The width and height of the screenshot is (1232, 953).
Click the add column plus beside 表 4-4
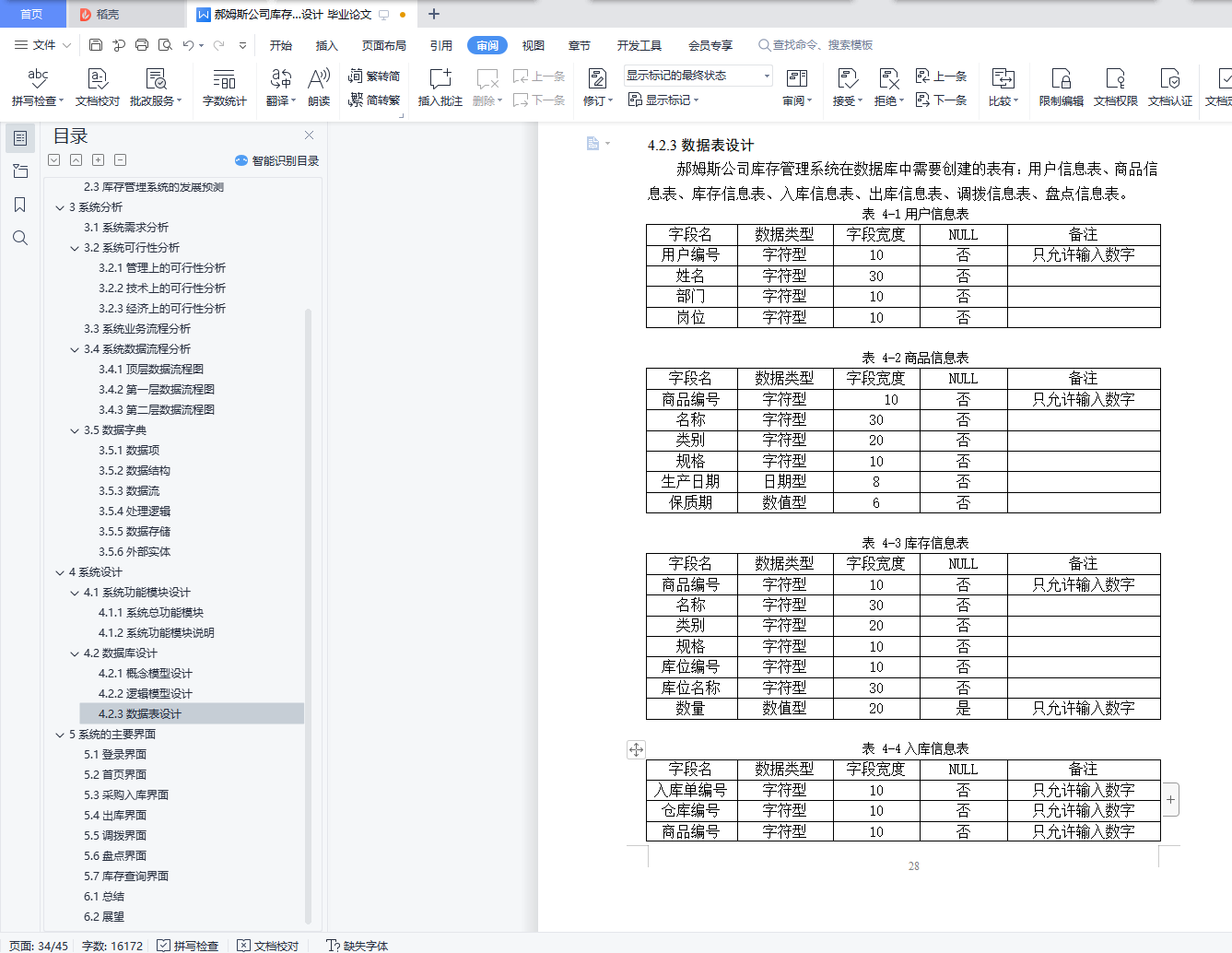pos(1170,799)
